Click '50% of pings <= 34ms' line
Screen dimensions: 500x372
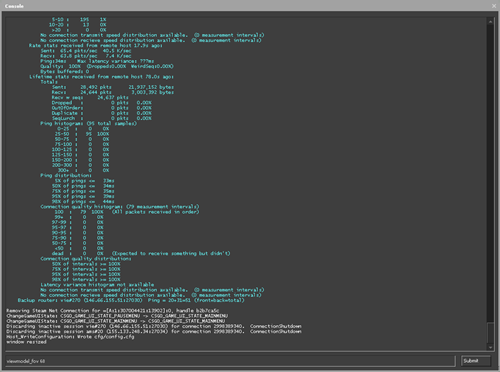pyautogui.click(x=83, y=186)
